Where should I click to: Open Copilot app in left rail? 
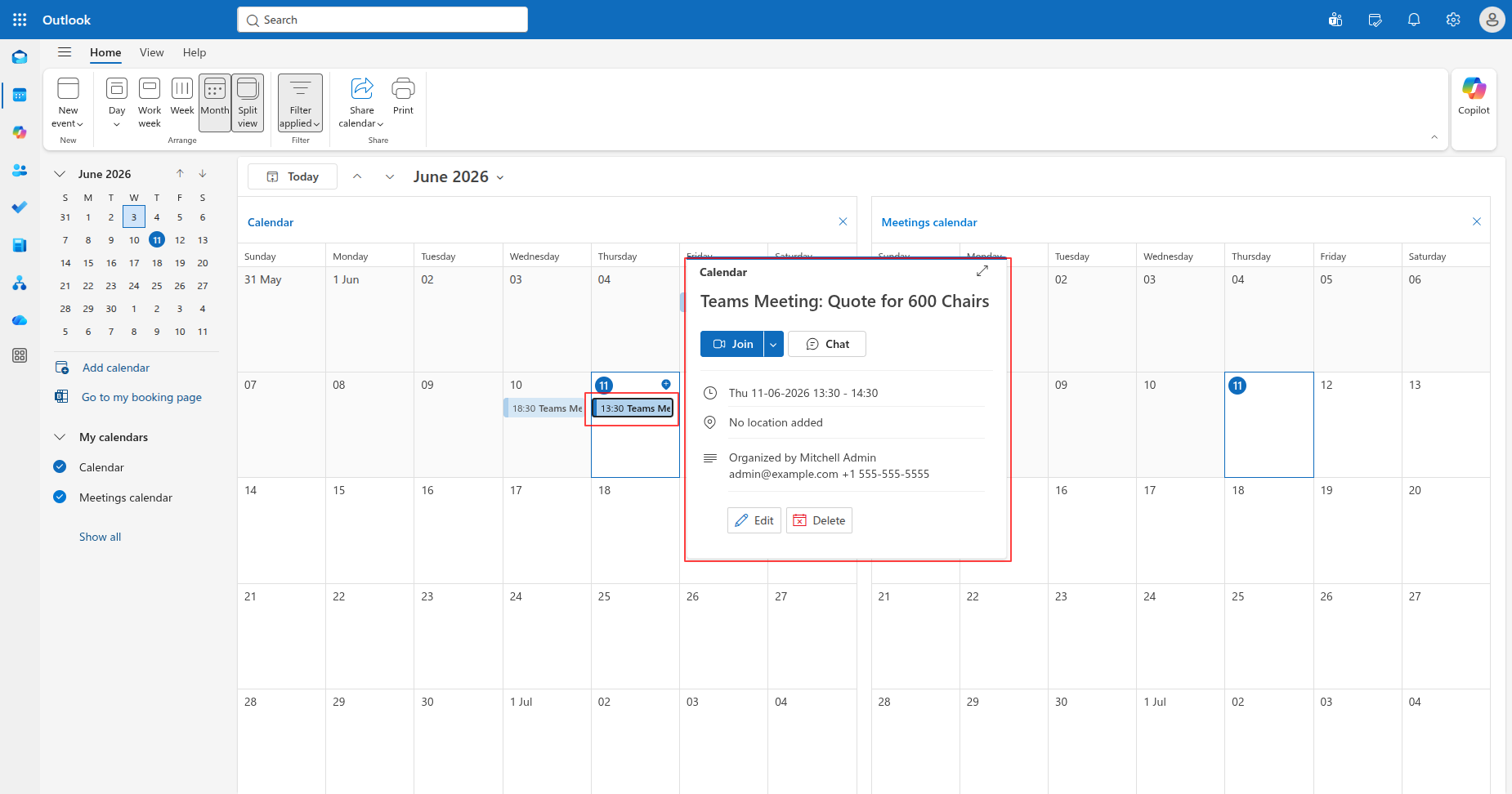[20, 132]
